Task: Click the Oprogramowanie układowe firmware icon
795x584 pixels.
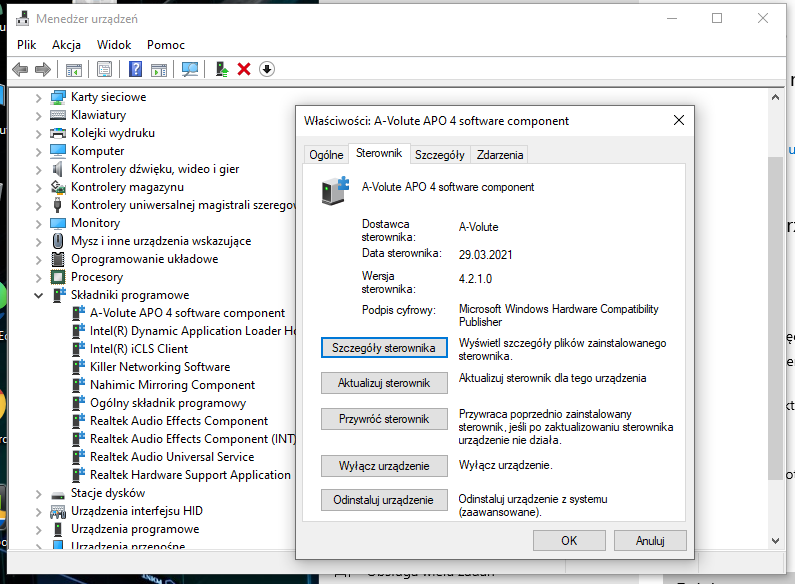Action: [x=58, y=259]
